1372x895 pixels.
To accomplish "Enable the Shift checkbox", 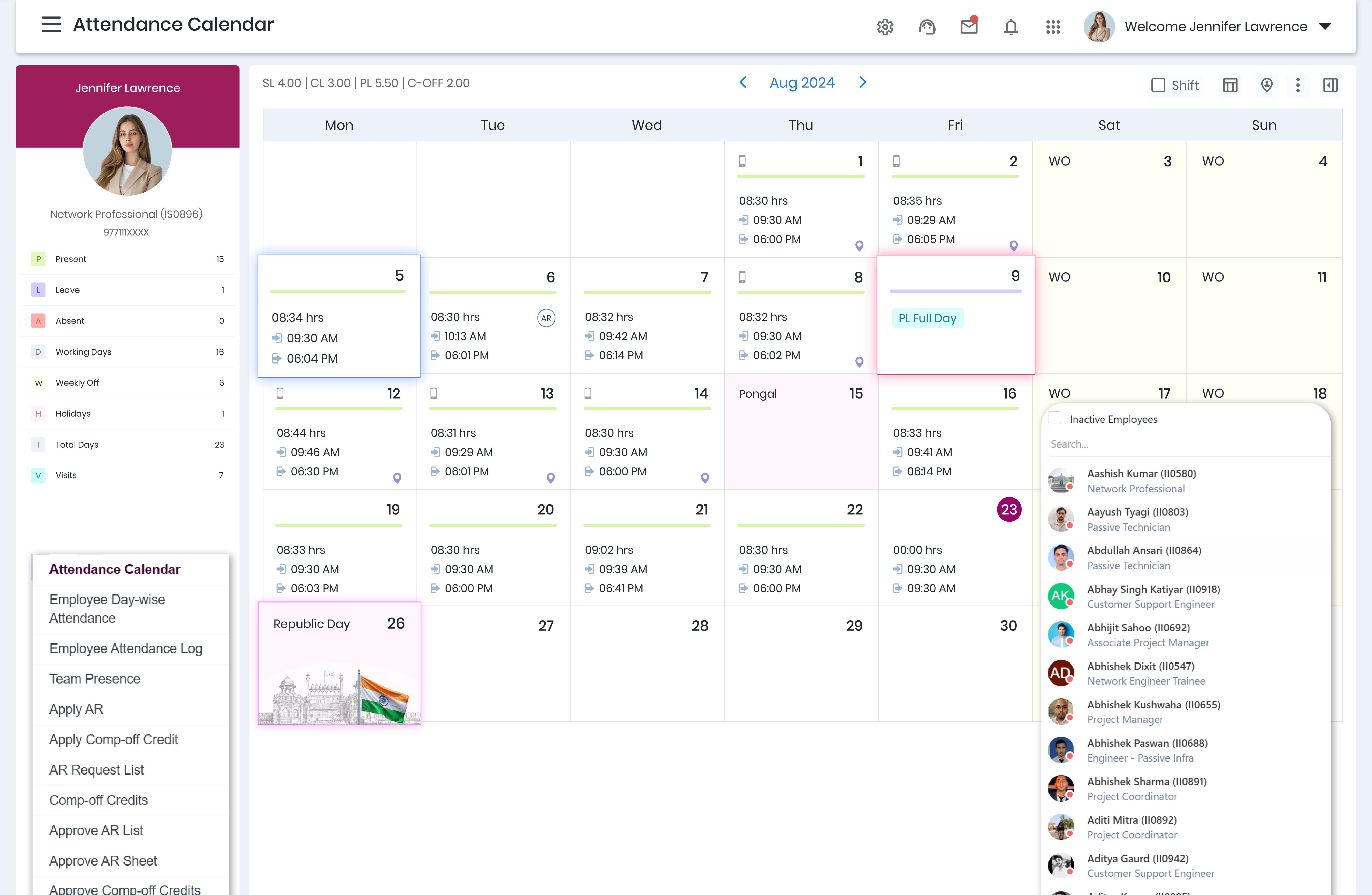I will point(1158,85).
